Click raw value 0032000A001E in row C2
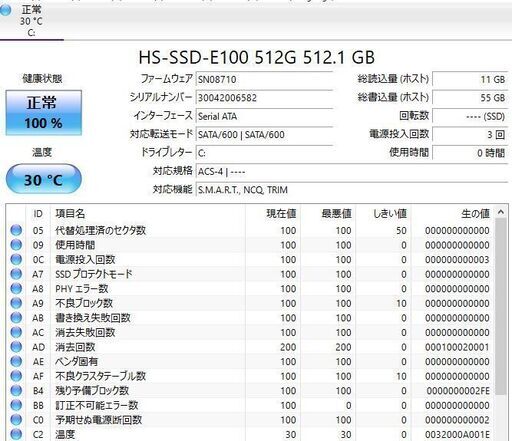 (457, 434)
